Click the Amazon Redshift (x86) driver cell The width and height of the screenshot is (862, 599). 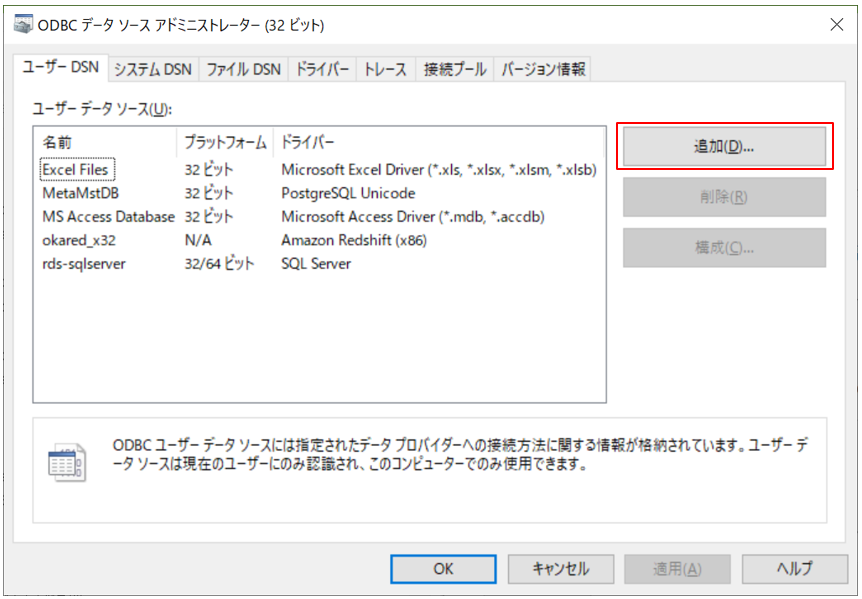tap(354, 240)
